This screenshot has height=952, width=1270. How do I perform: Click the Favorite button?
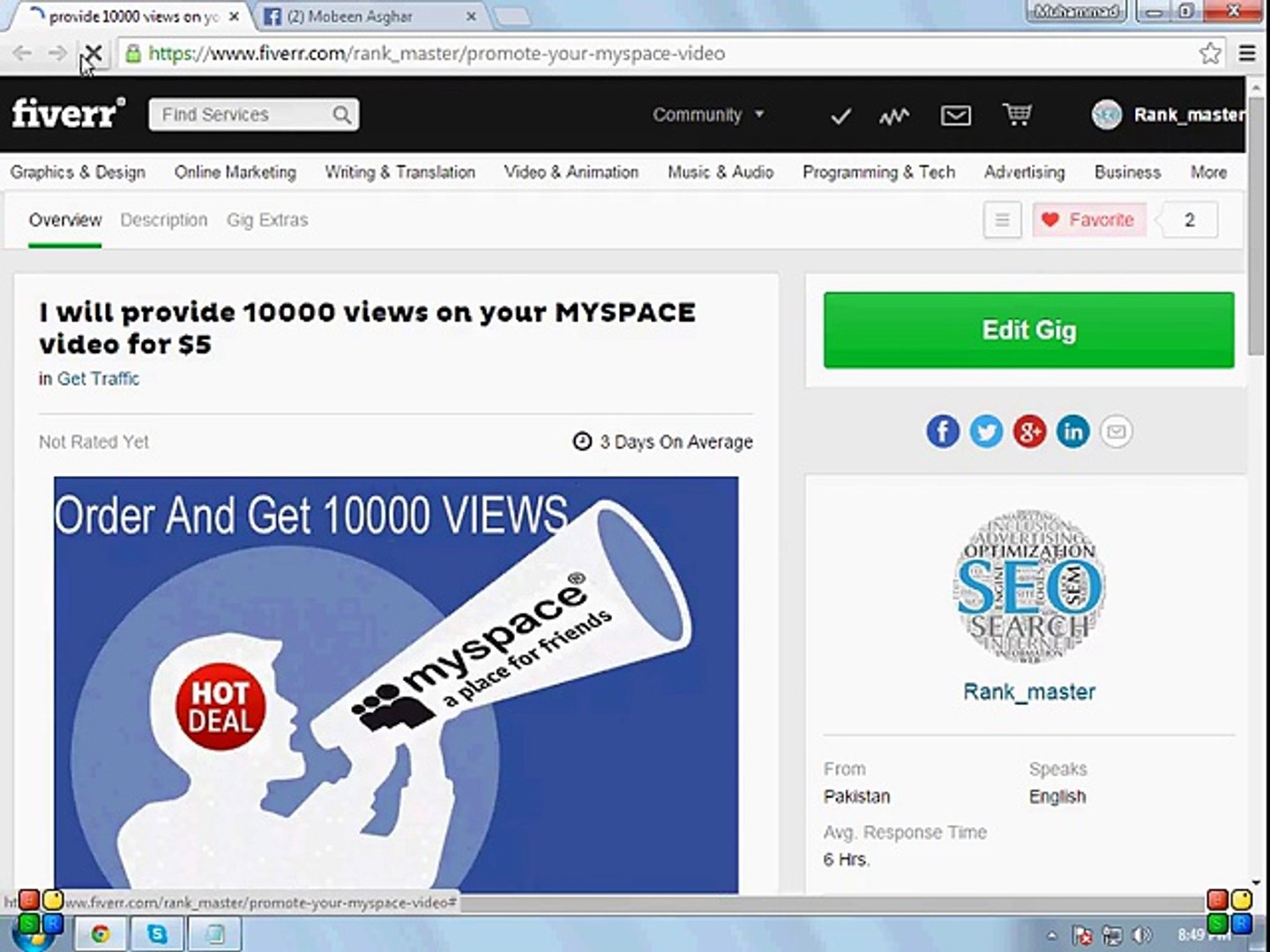click(x=1089, y=219)
